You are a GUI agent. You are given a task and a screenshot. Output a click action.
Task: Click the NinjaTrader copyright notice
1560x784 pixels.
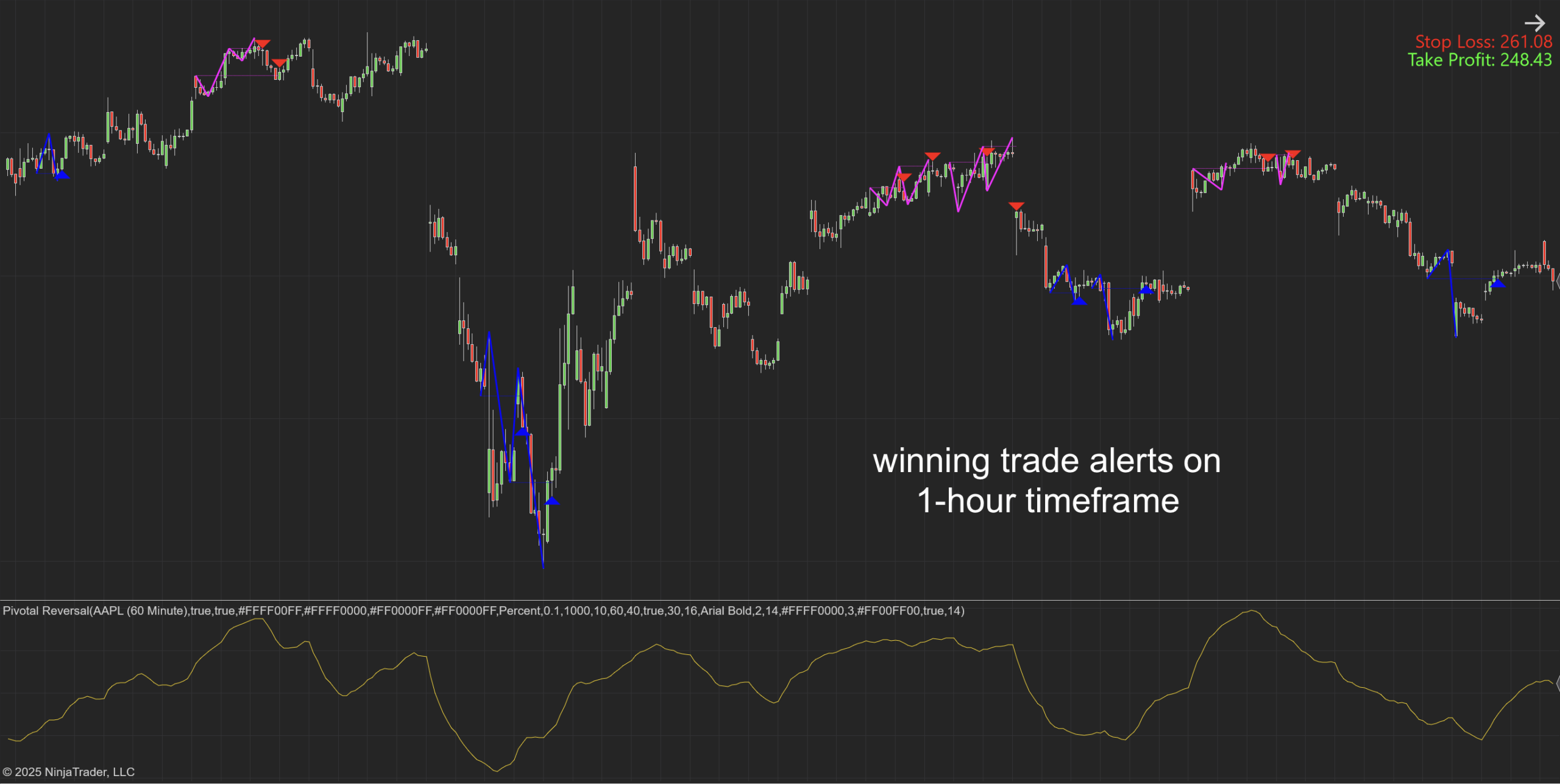pyautogui.click(x=68, y=772)
